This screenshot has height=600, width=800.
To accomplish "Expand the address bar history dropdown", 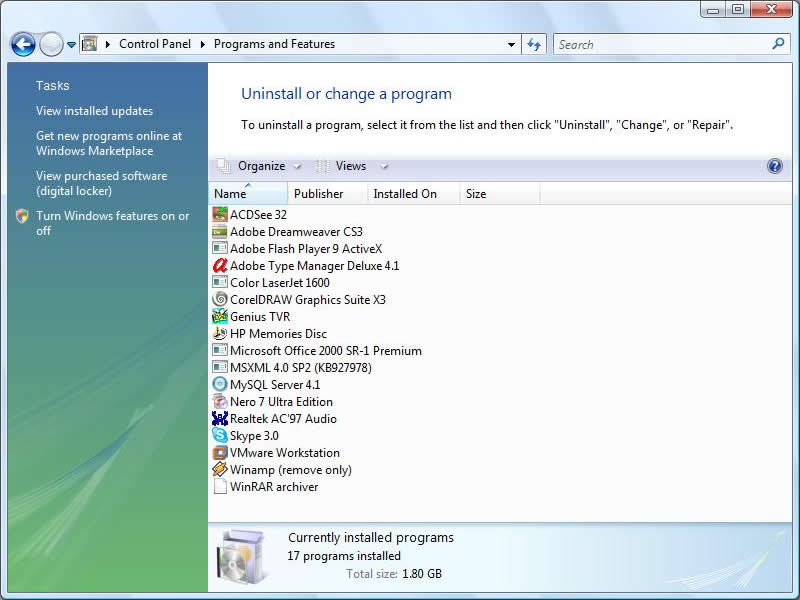I will coord(511,44).
